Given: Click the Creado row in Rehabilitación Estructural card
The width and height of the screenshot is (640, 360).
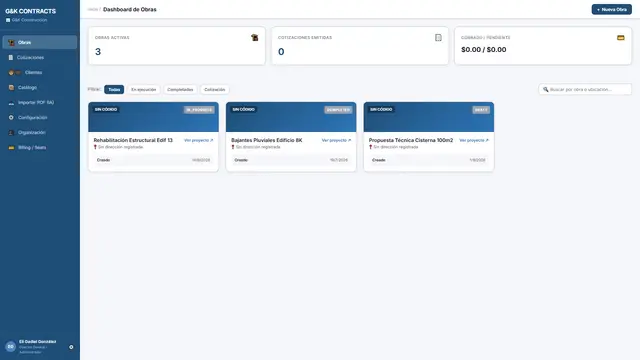Looking at the screenshot, I should 153,160.
